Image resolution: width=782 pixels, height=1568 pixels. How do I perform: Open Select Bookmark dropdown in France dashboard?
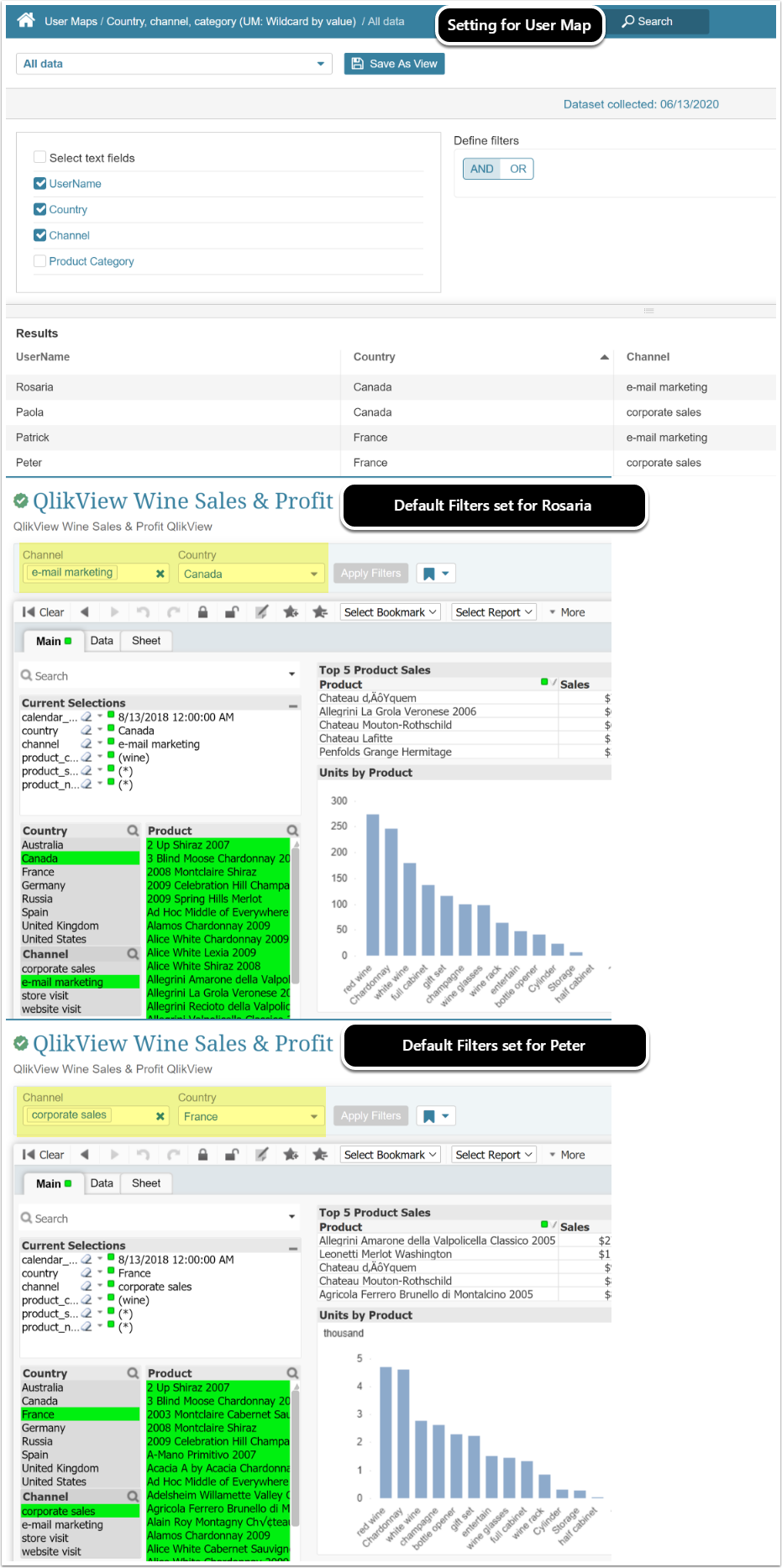(x=390, y=1155)
